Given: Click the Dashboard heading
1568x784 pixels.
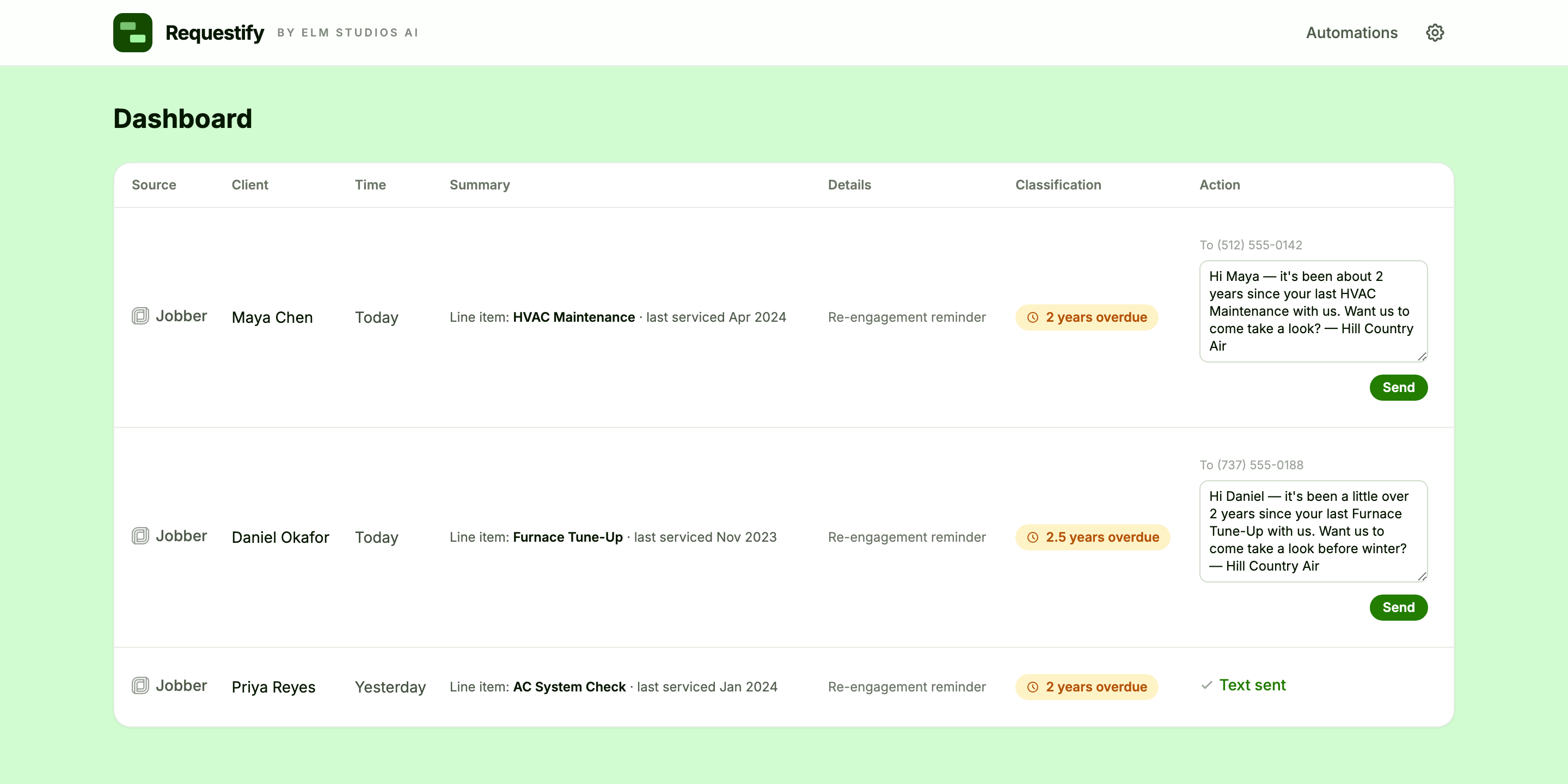Looking at the screenshot, I should pyautogui.click(x=182, y=118).
